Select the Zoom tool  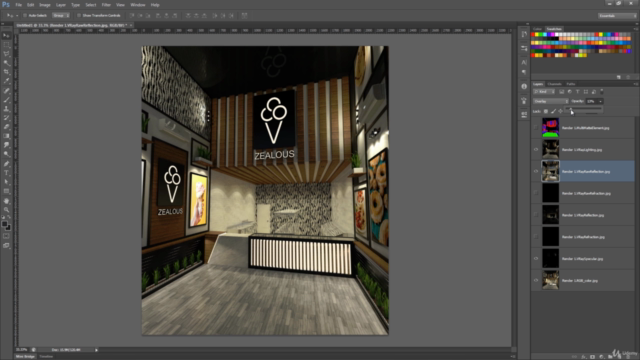click(6, 210)
